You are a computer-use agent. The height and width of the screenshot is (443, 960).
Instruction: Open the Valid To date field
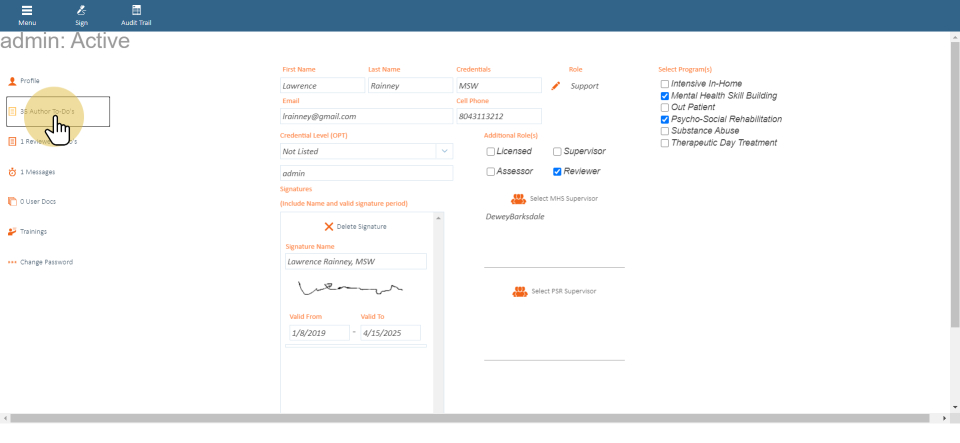coord(389,333)
